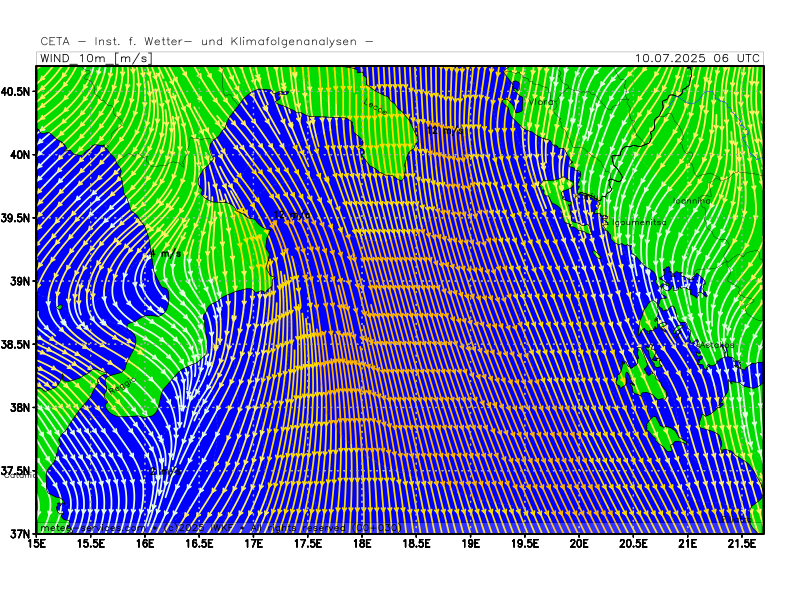The width and height of the screenshot is (800, 600).
Task: Click the Reggio city label
Action: (x=122, y=385)
